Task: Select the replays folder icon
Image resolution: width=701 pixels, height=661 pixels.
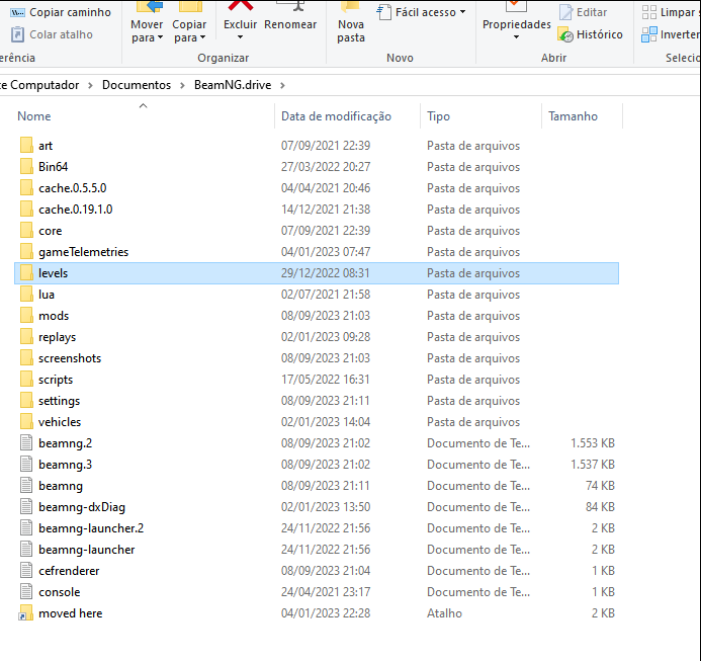Action: tap(26, 337)
